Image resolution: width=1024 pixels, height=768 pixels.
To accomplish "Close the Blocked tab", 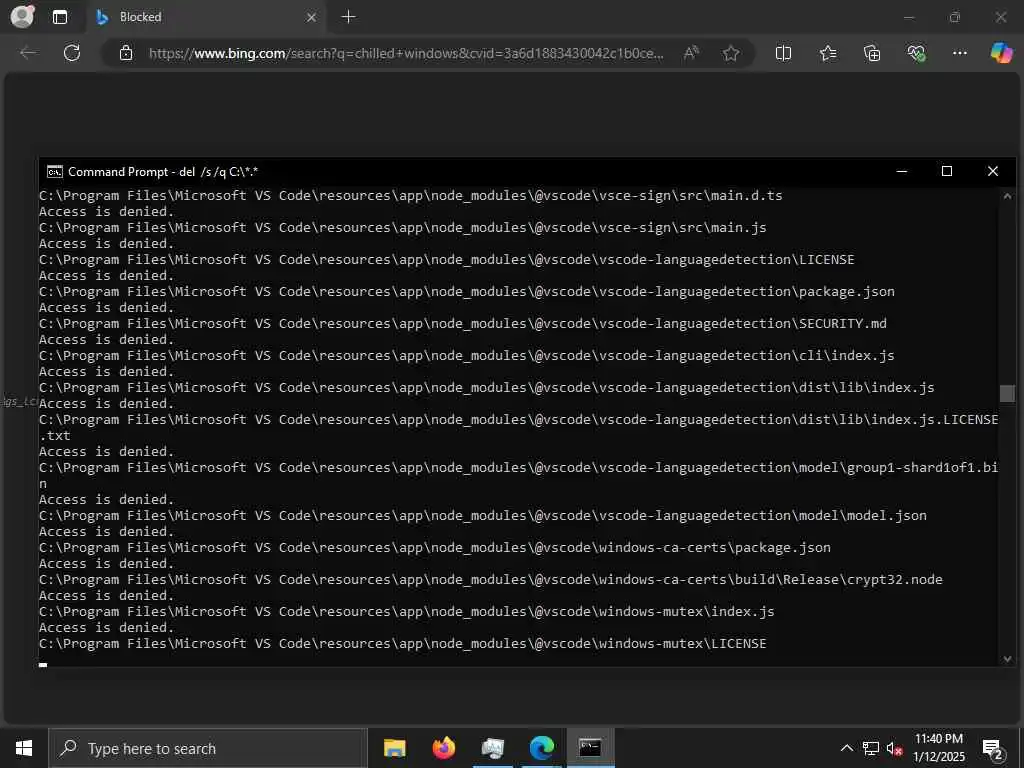I will pos(312,17).
